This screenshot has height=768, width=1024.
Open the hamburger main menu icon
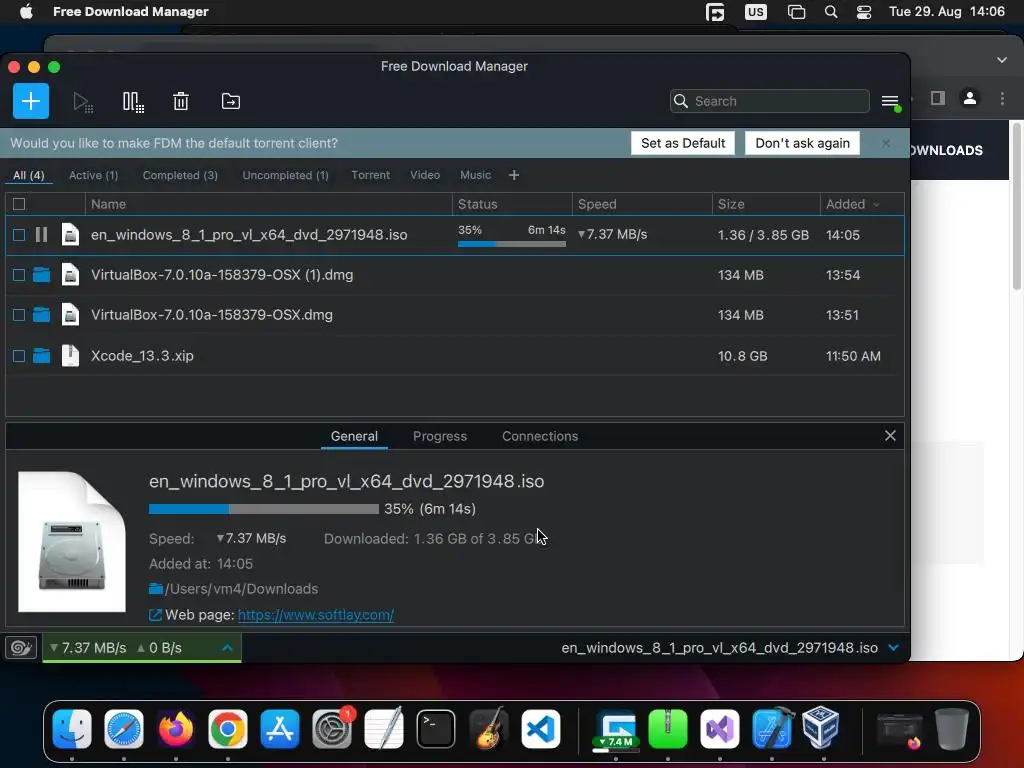(890, 102)
